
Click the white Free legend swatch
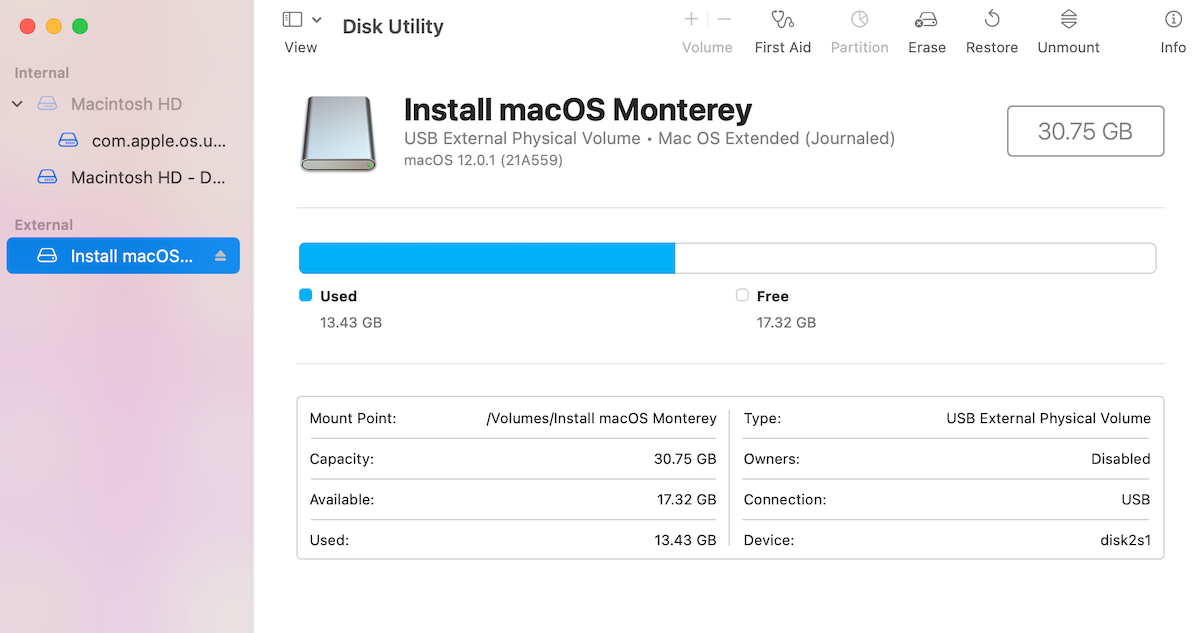coord(742,295)
